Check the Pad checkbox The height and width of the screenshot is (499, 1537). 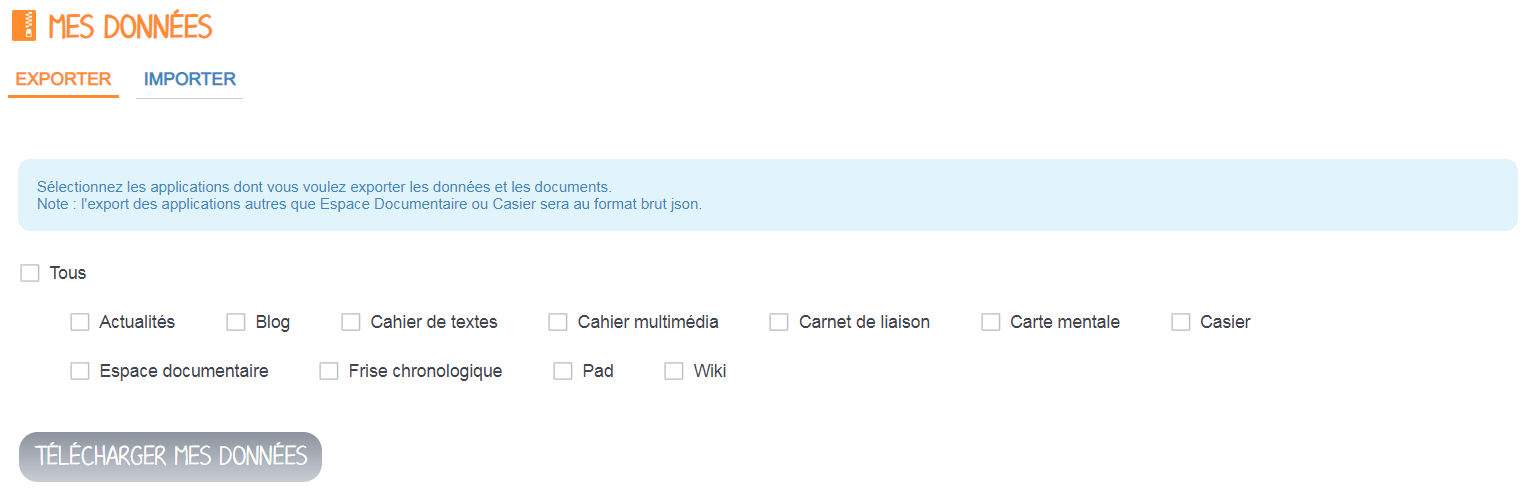(x=563, y=371)
